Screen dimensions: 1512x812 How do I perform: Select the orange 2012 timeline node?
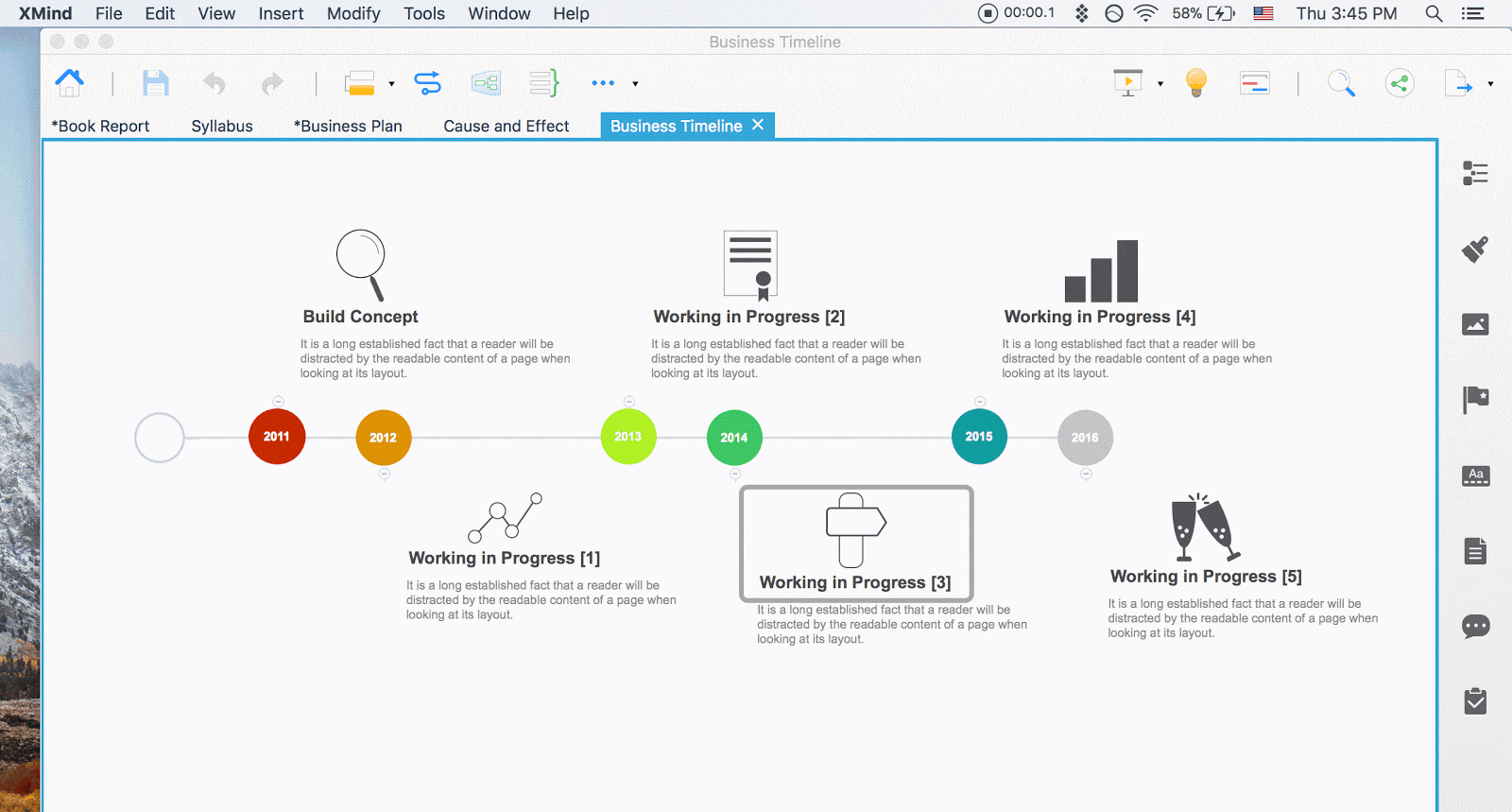[x=384, y=438]
